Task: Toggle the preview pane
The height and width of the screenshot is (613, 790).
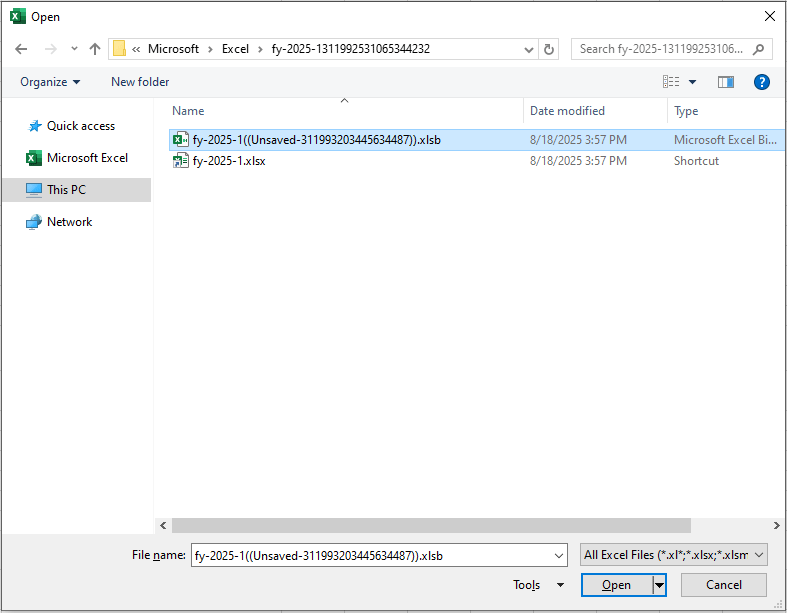Action: click(x=726, y=82)
